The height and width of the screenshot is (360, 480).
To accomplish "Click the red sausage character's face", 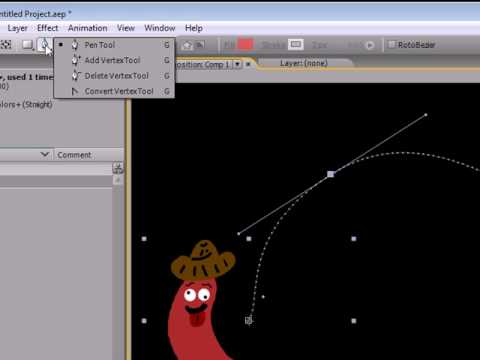I will (197, 304).
